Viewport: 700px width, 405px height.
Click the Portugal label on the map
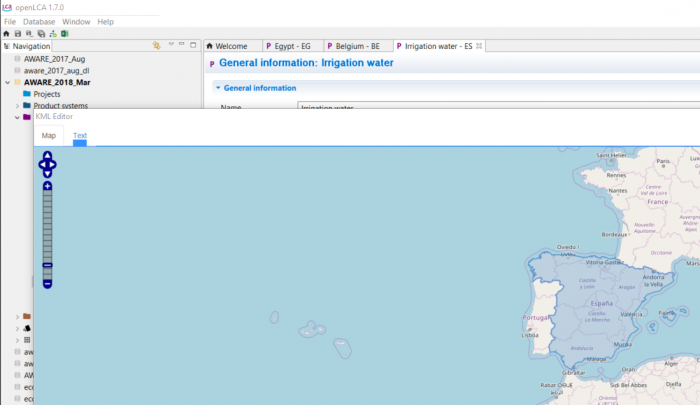click(535, 317)
